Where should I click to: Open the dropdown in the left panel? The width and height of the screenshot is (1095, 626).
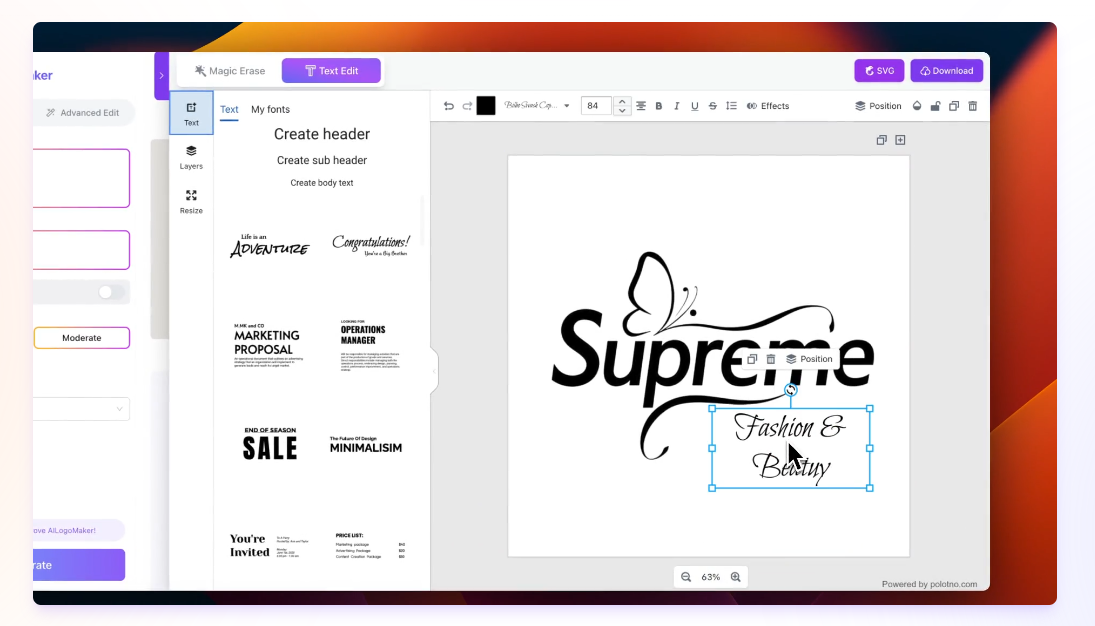tap(81, 409)
